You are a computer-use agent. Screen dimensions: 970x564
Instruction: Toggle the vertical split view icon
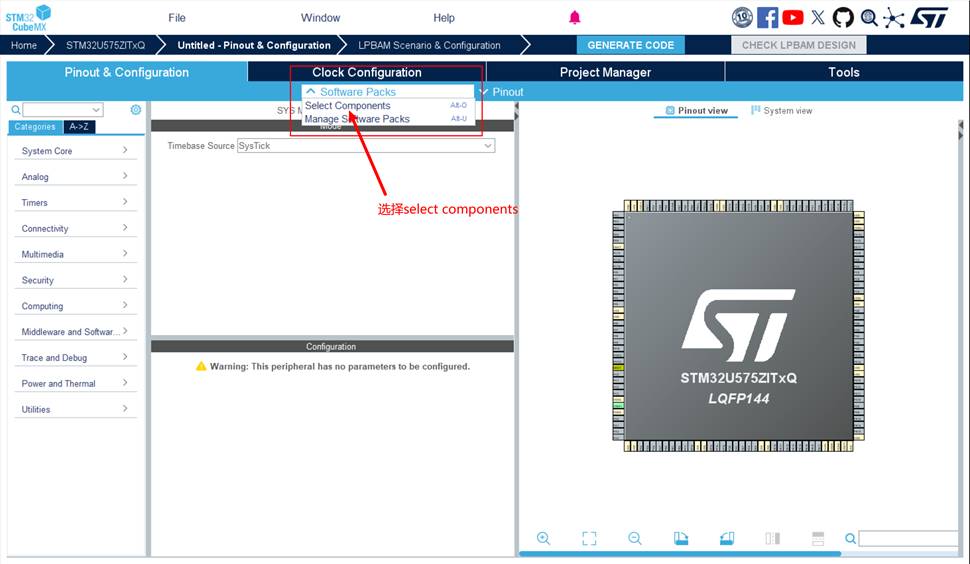pos(773,538)
